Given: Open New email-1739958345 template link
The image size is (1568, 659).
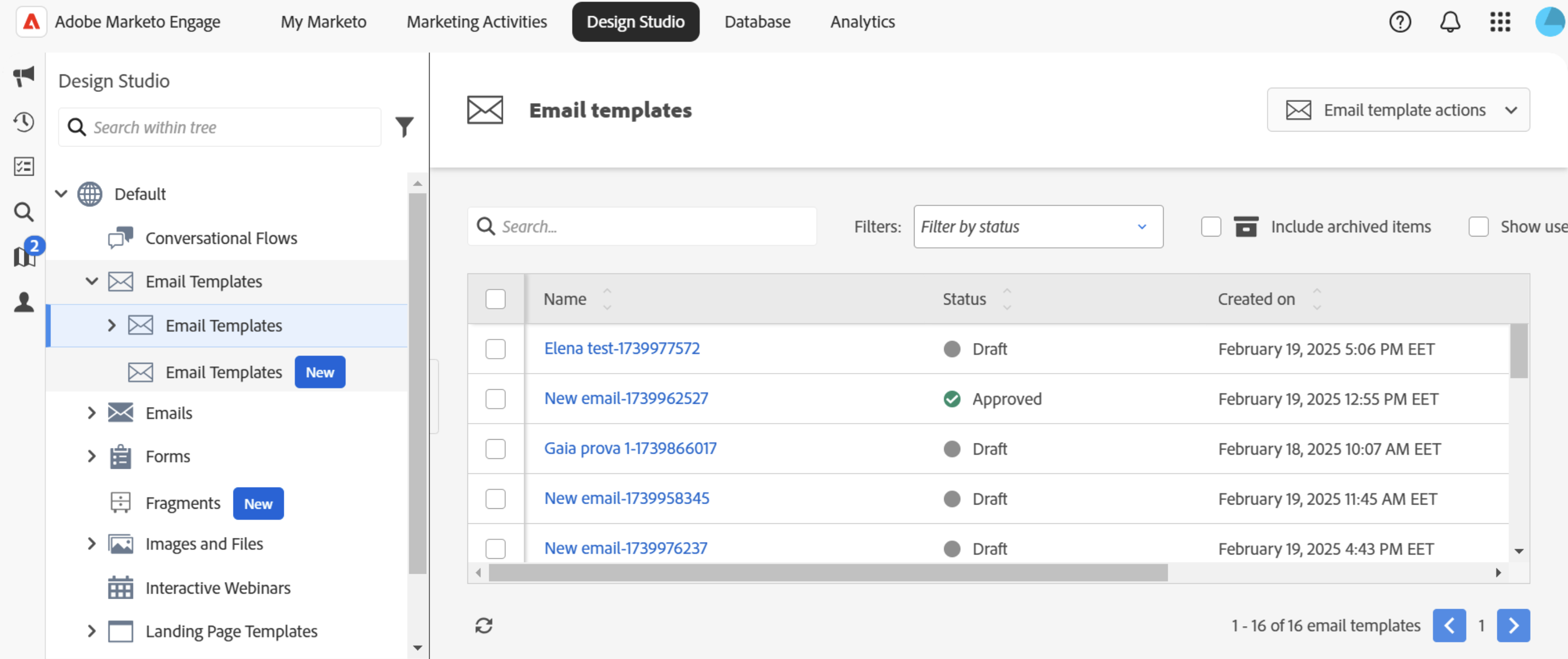Looking at the screenshot, I should [x=626, y=498].
